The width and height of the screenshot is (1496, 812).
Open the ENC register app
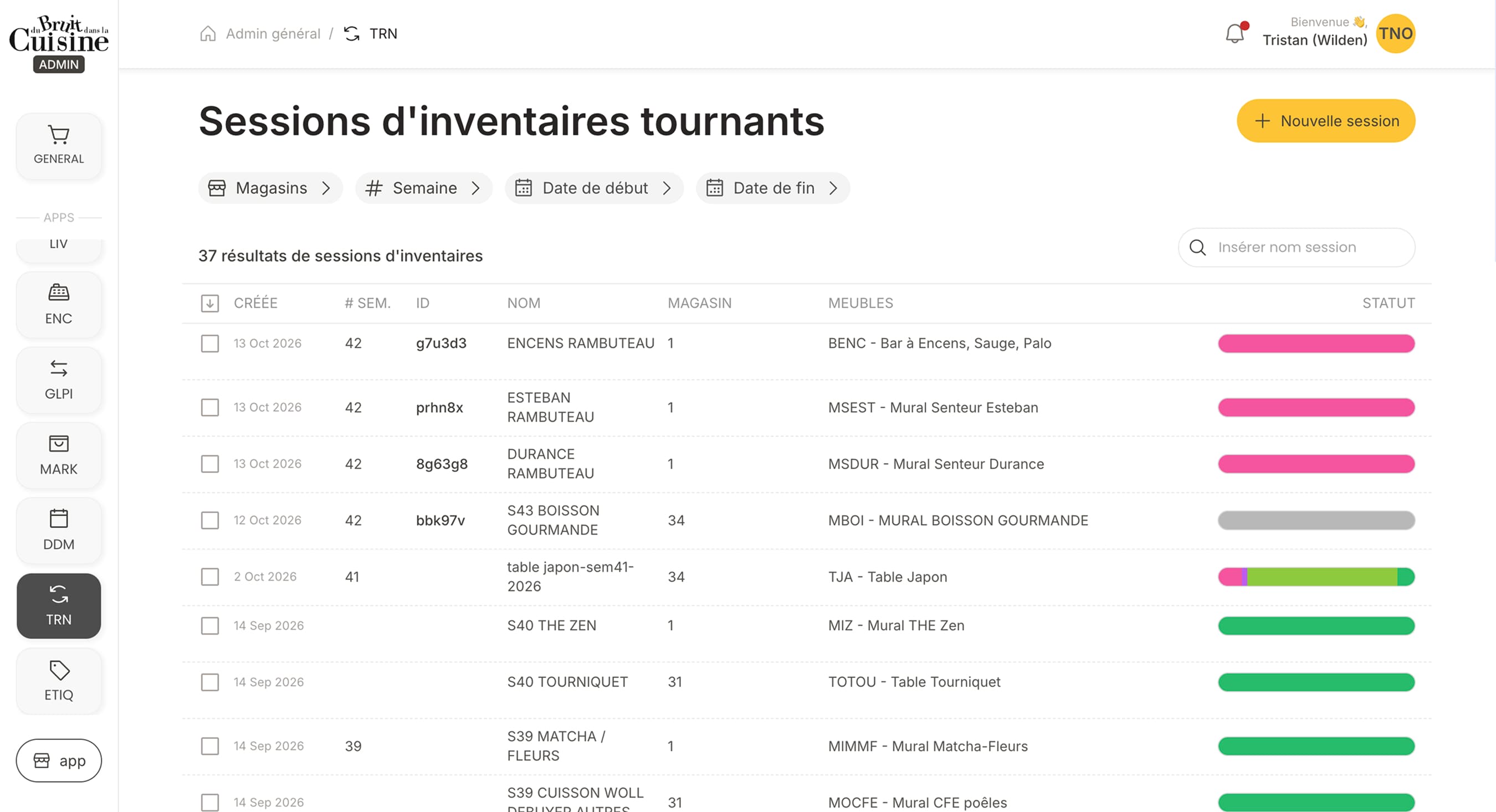59,305
